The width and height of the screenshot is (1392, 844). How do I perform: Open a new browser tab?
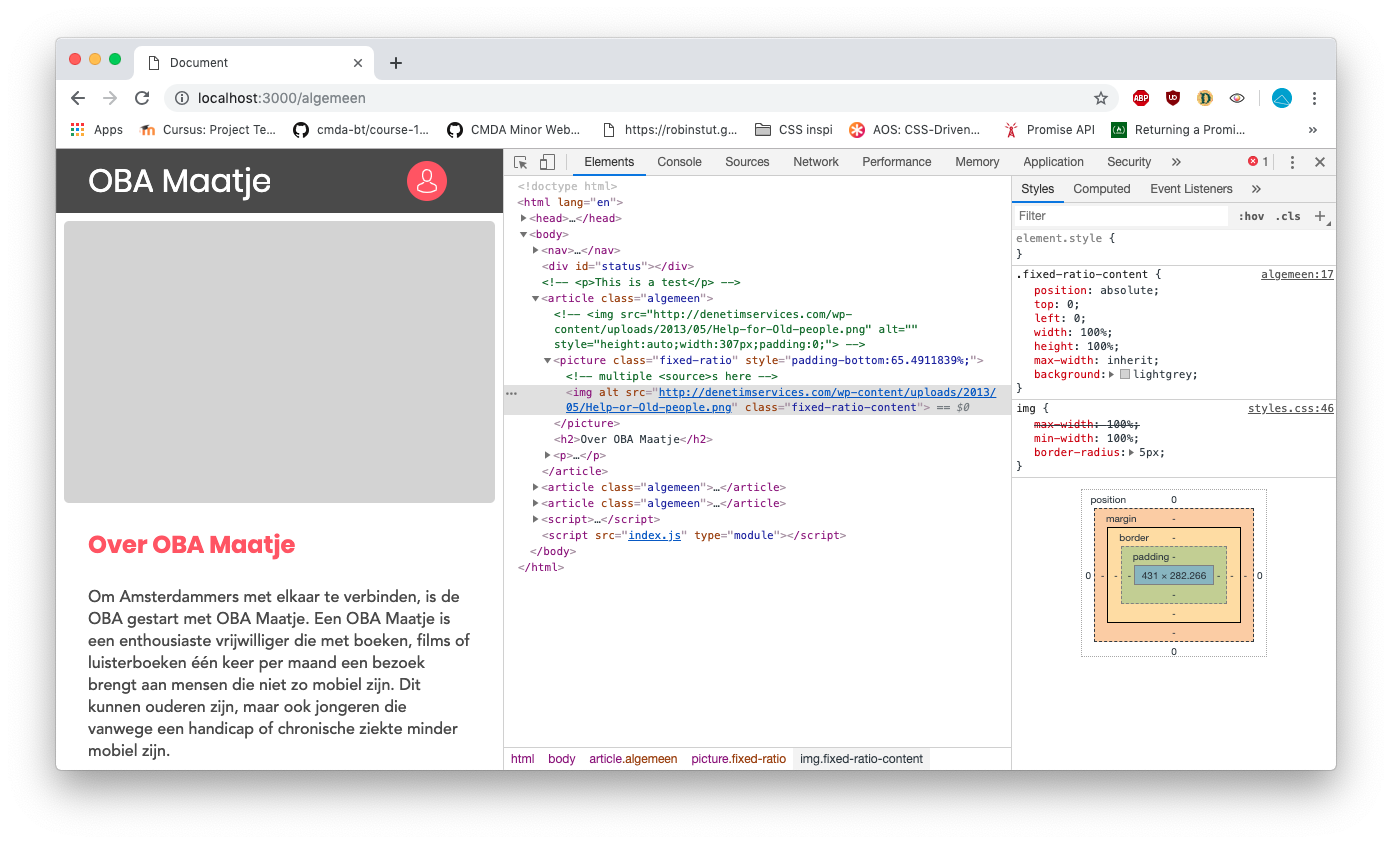396,63
